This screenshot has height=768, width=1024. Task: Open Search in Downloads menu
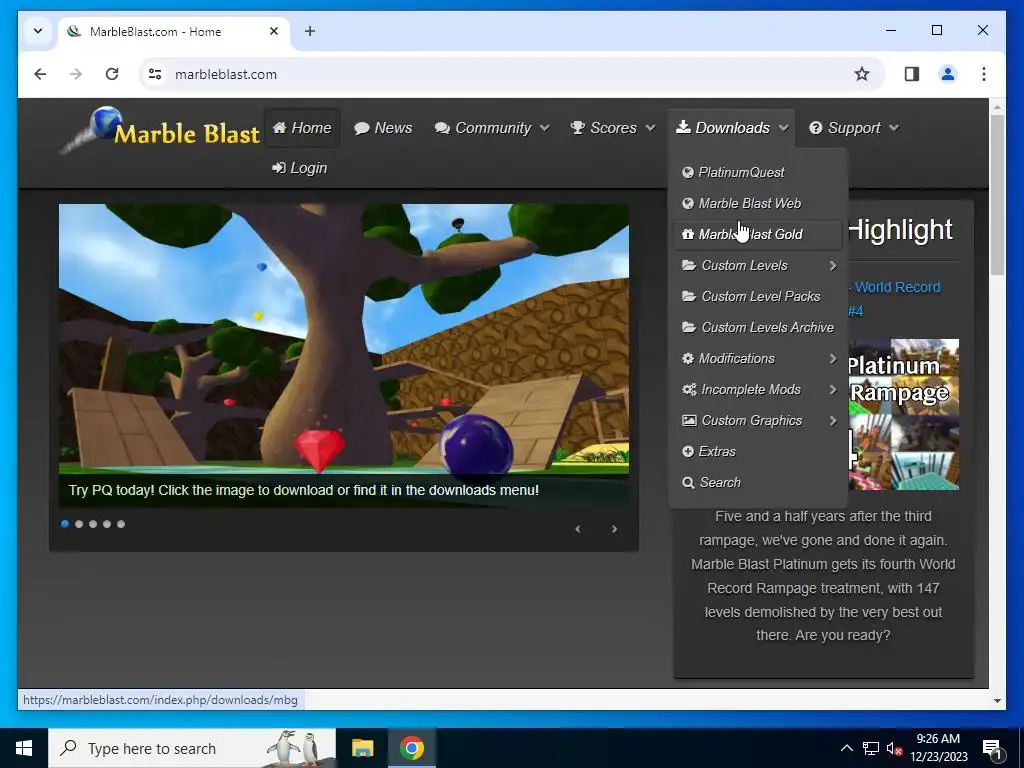point(758,483)
